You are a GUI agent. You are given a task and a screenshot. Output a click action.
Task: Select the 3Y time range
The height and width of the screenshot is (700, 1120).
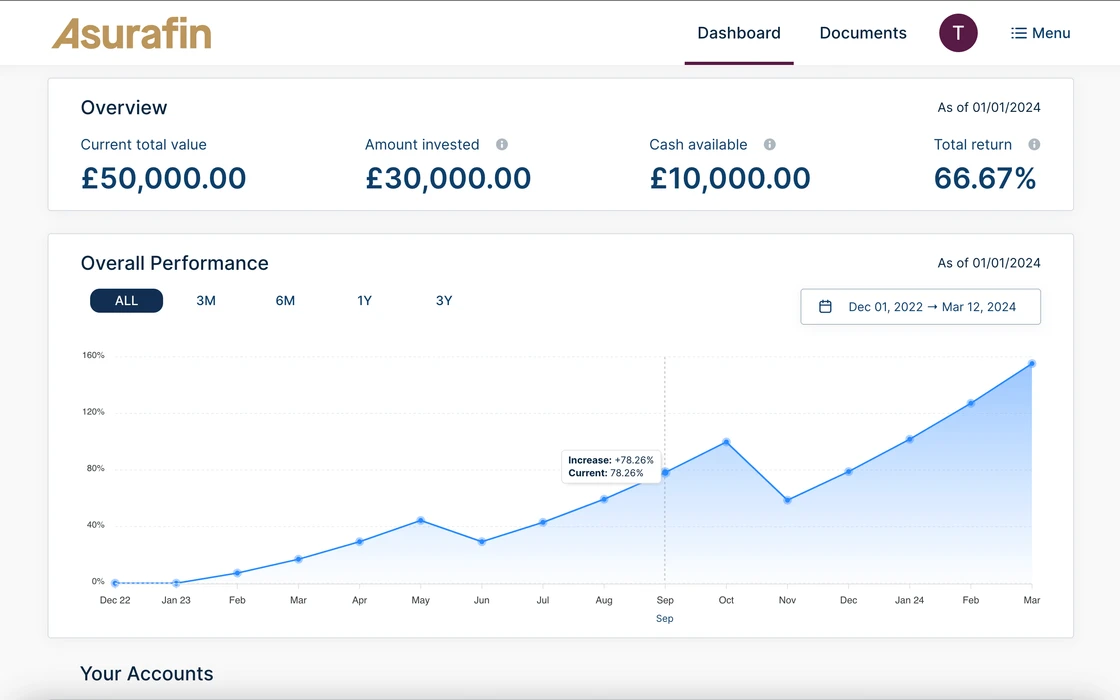(x=444, y=301)
